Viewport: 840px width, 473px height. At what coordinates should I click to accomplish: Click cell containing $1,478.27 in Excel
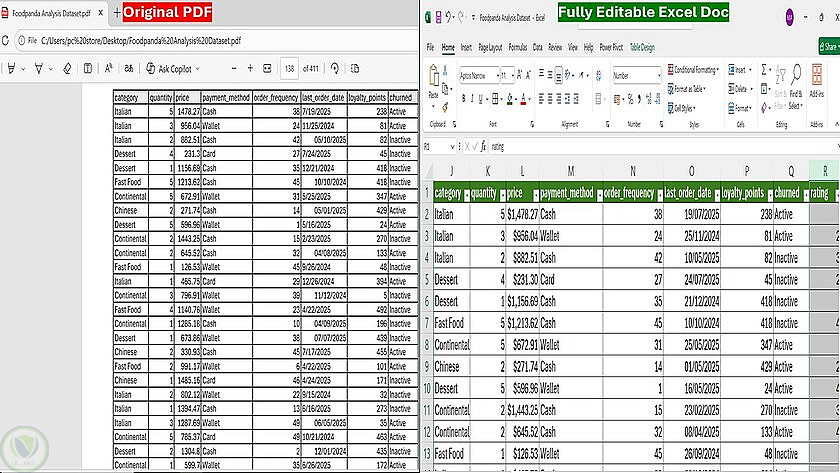pos(522,214)
